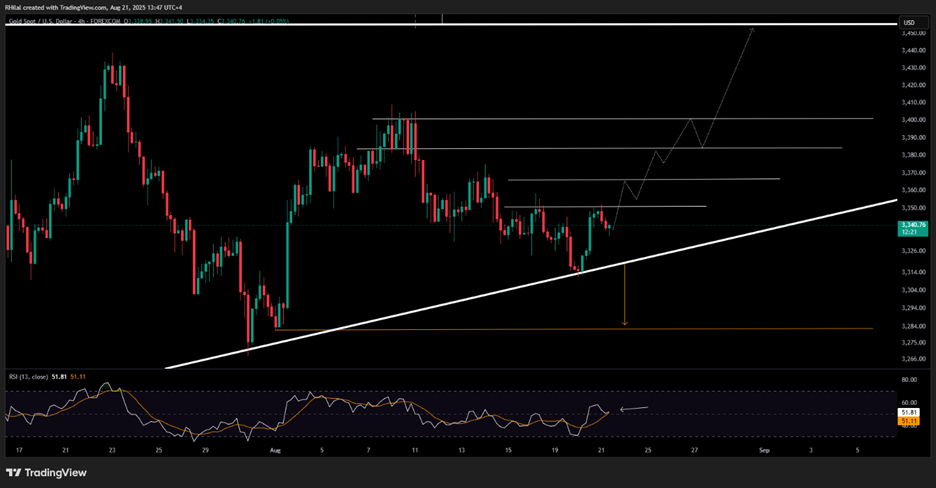Click the 3,380.00 price axis label
936x488 pixels.
(x=913, y=155)
